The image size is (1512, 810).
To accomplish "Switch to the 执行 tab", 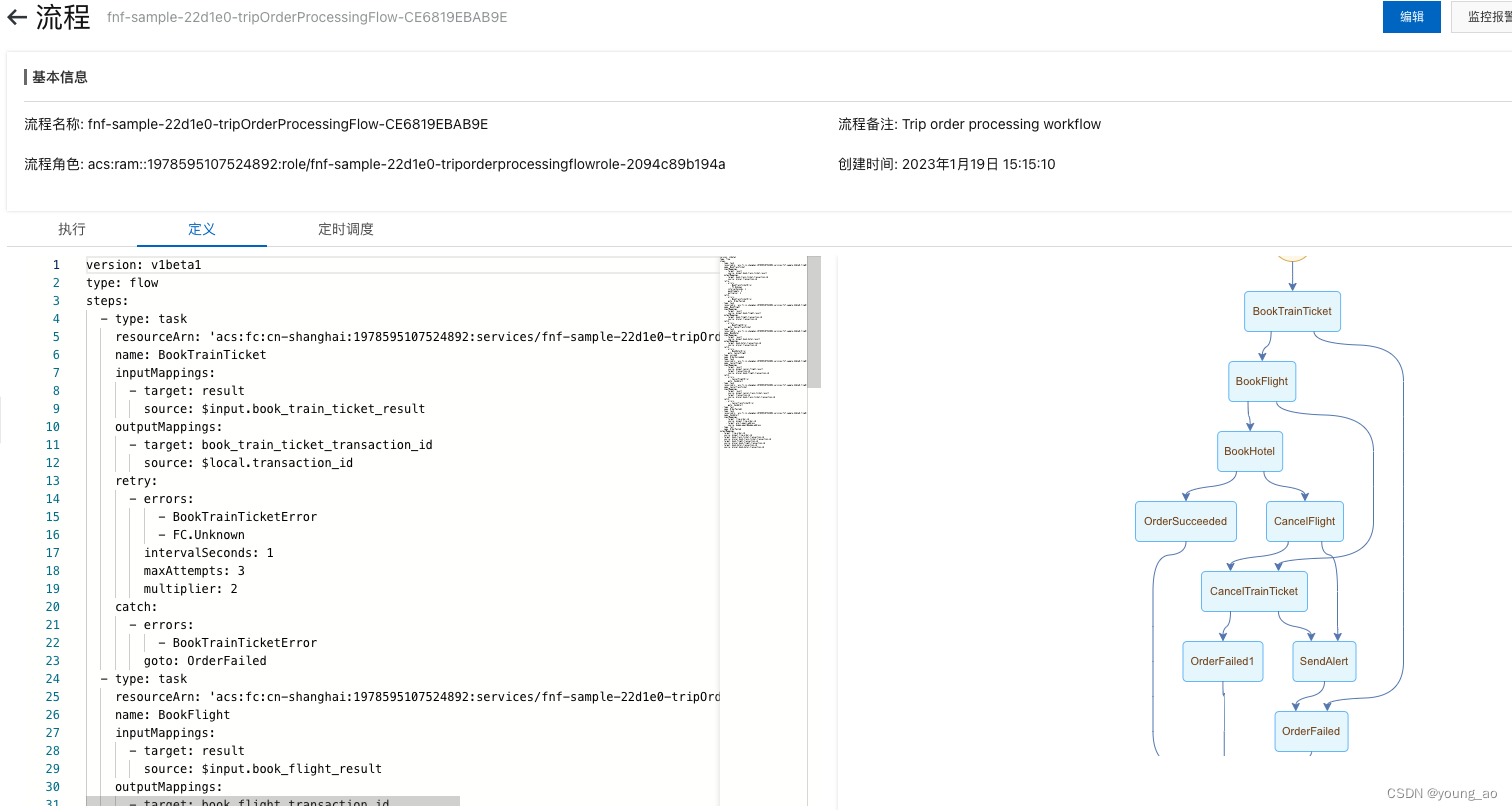I will click(x=72, y=229).
